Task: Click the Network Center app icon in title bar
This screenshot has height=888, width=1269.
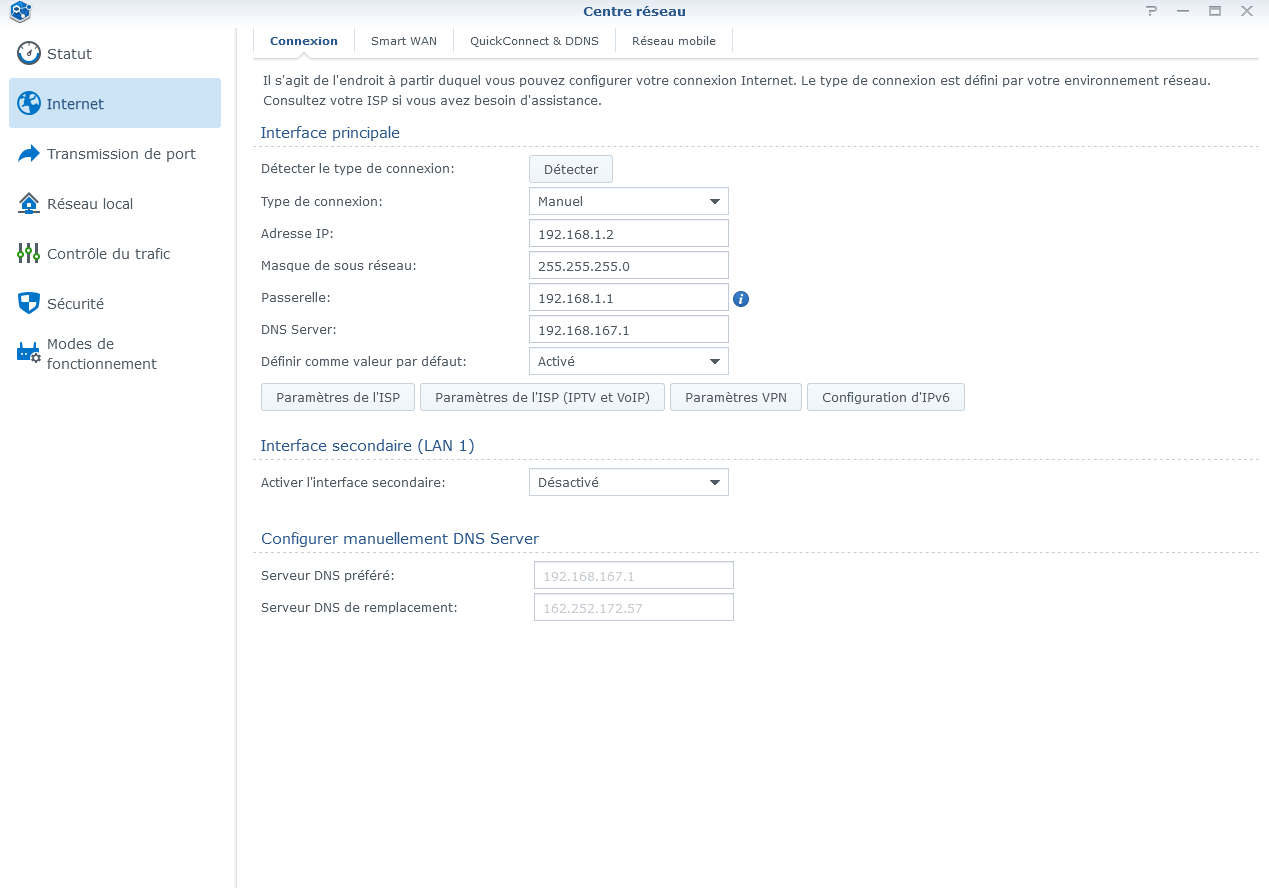Action: (20, 12)
